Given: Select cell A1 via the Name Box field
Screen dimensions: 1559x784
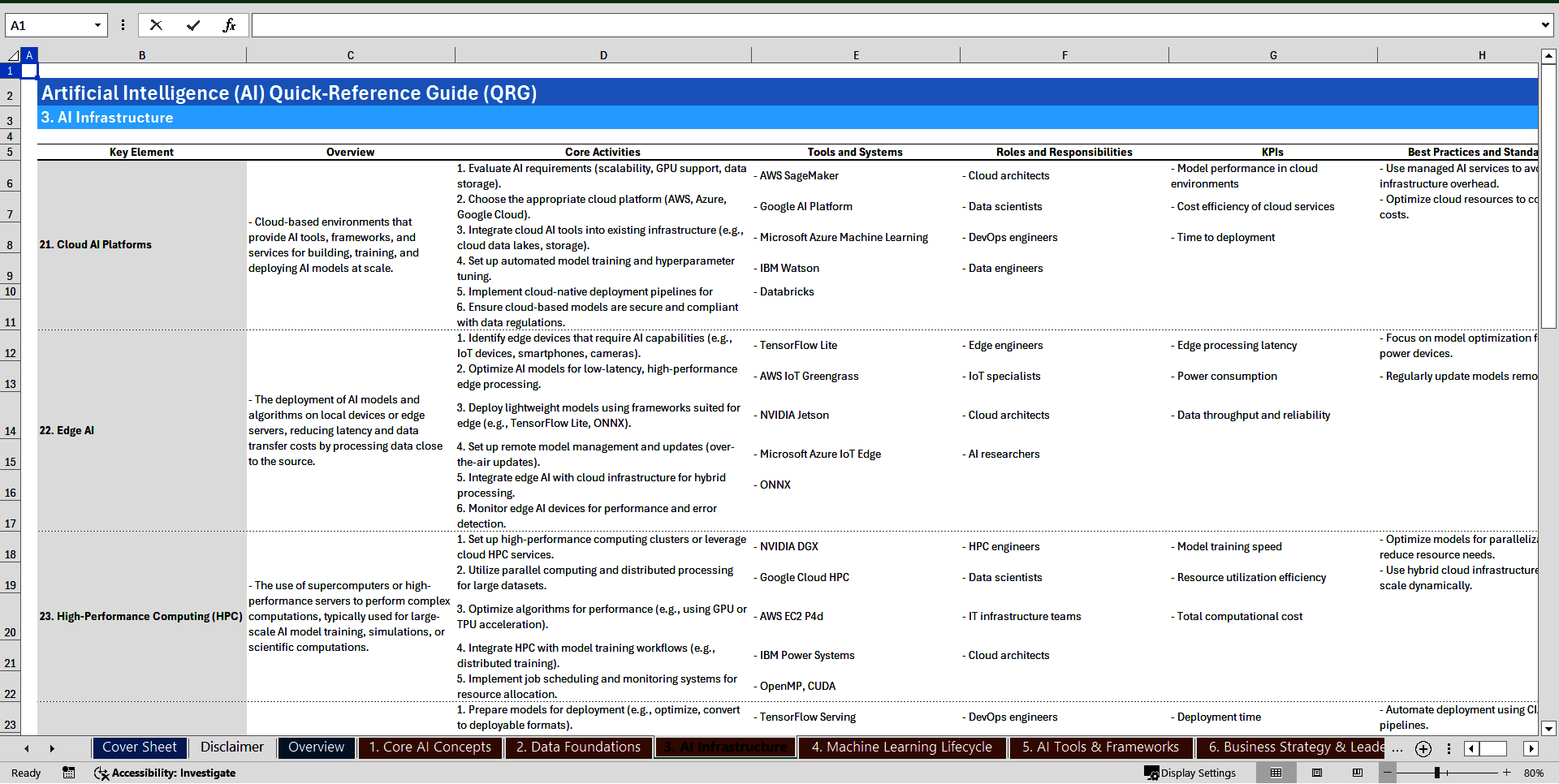Looking at the screenshot, I should tap(49, 24).
